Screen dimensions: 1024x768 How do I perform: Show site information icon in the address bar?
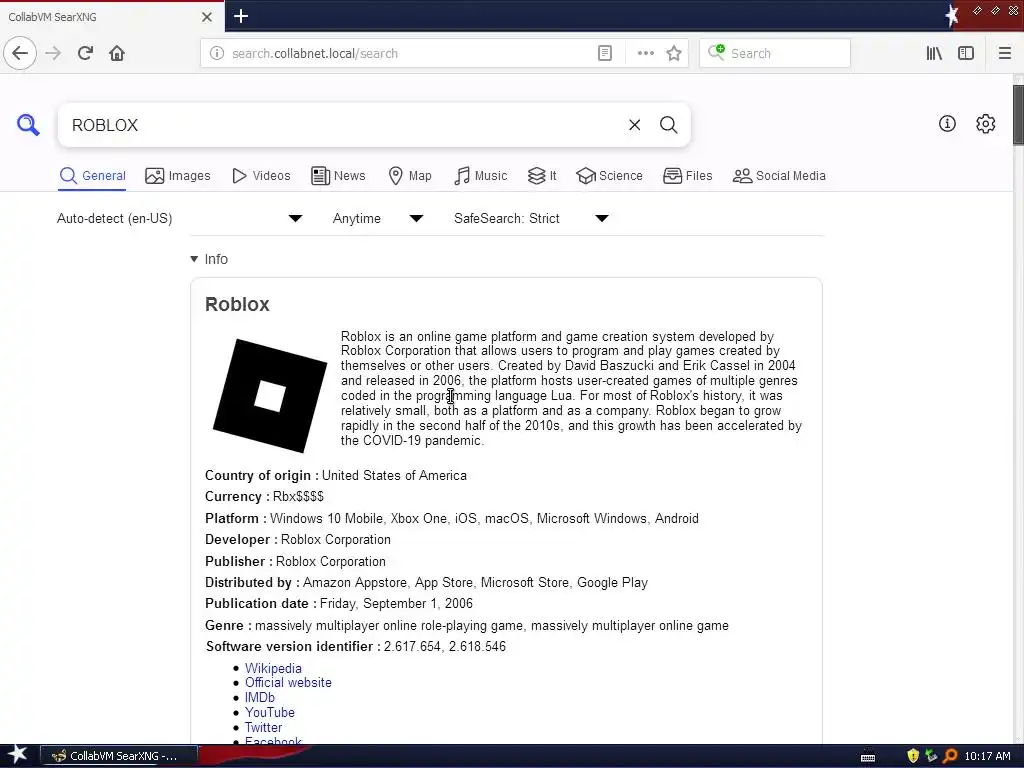coord(217,54)
